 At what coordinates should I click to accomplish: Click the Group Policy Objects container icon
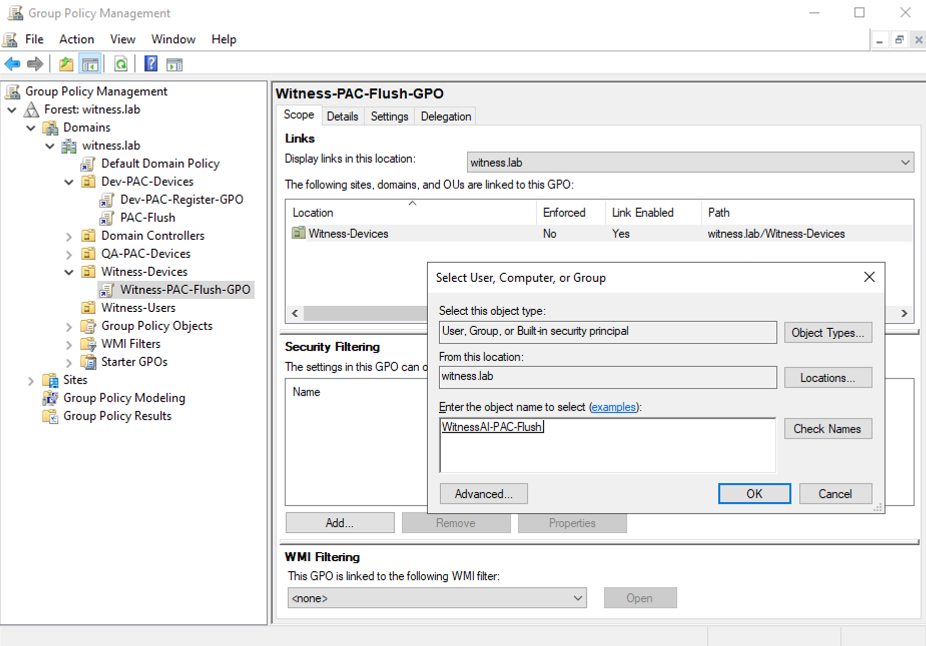tap(89, 326)
